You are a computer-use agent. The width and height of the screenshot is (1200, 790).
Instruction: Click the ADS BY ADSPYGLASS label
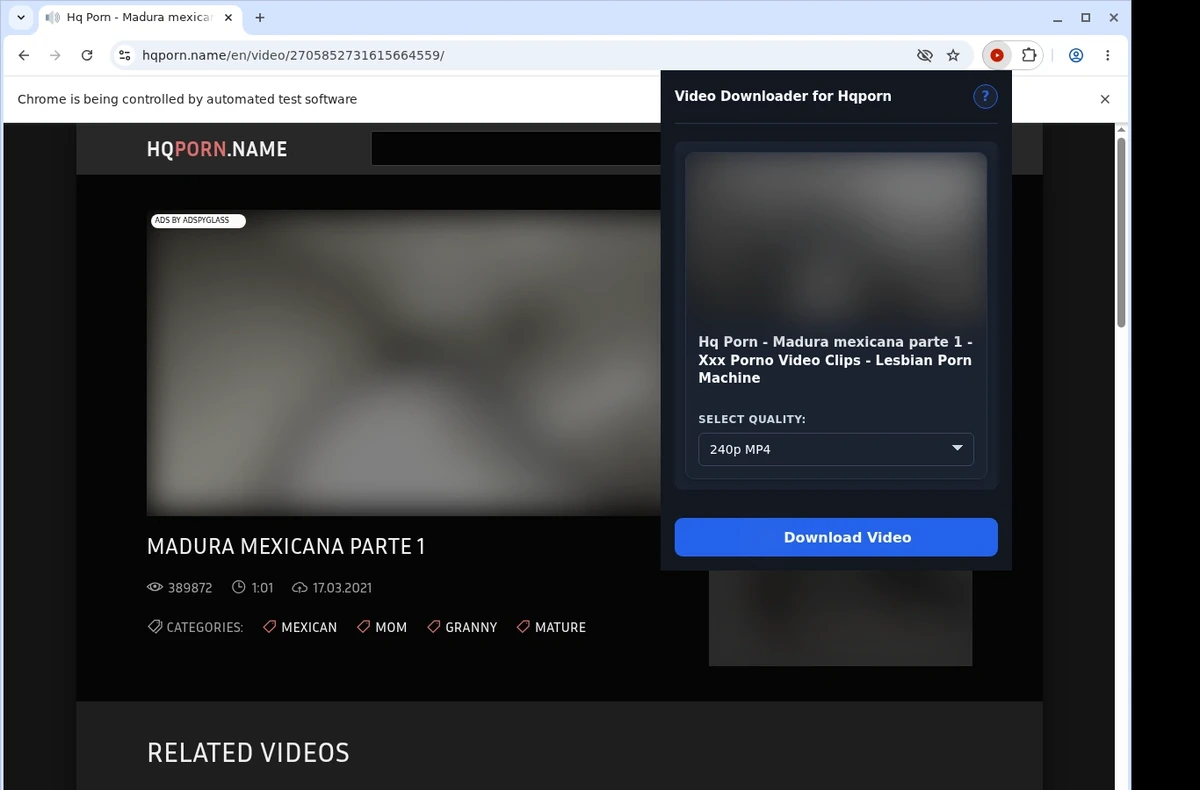click(198, 220)
